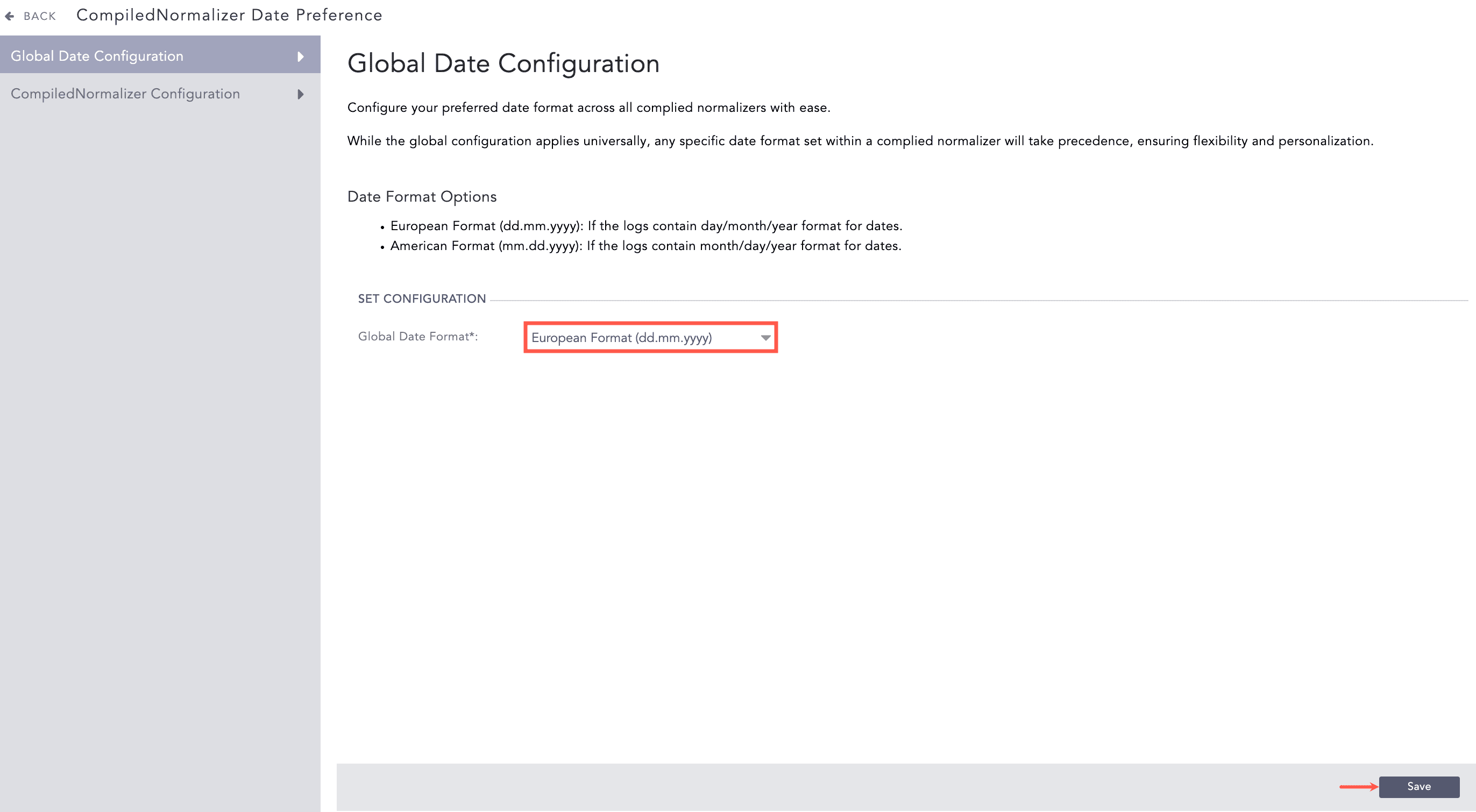Viewport: 1476px width, 812px height.
Task: Click the CompiledNormalizer Date Preference title
Action: (x=229, y=15)
